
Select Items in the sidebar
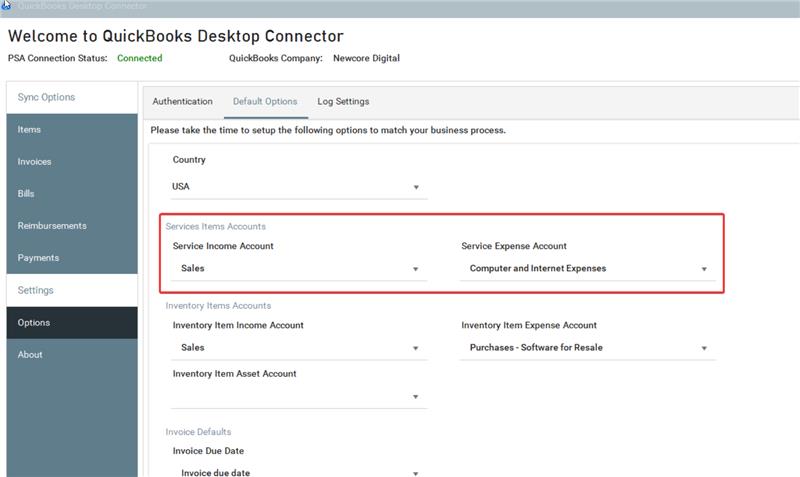click(72, 130)
